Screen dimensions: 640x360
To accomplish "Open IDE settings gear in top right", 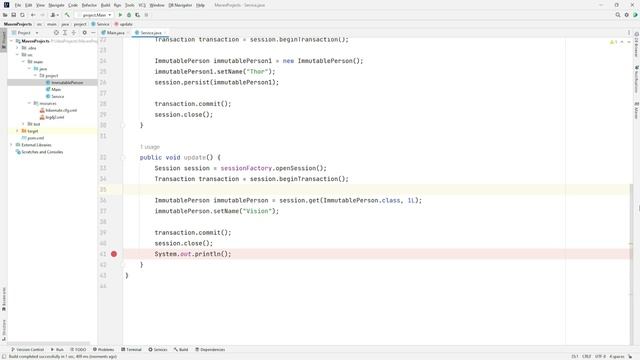I will (627, 15).
